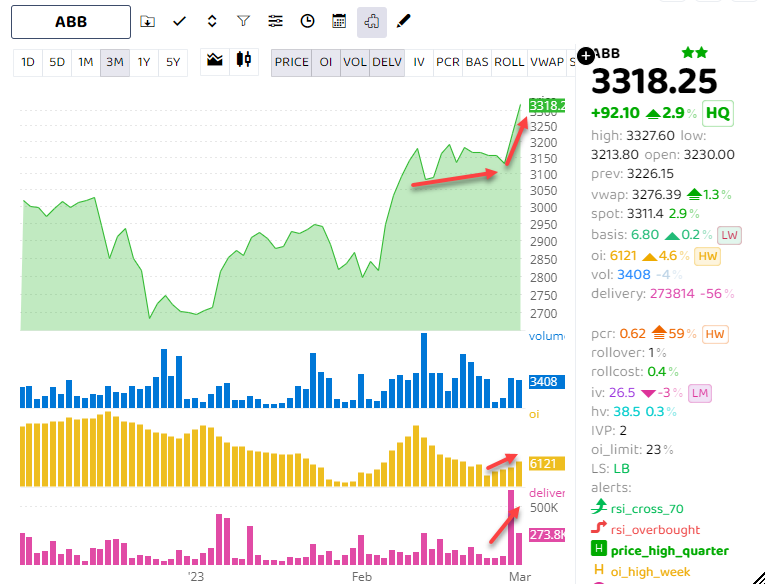Image resolution: width=765 pixels, height=584 pixels.
Task: Open the sliders settings icon
Action: (x=275, y=21)
